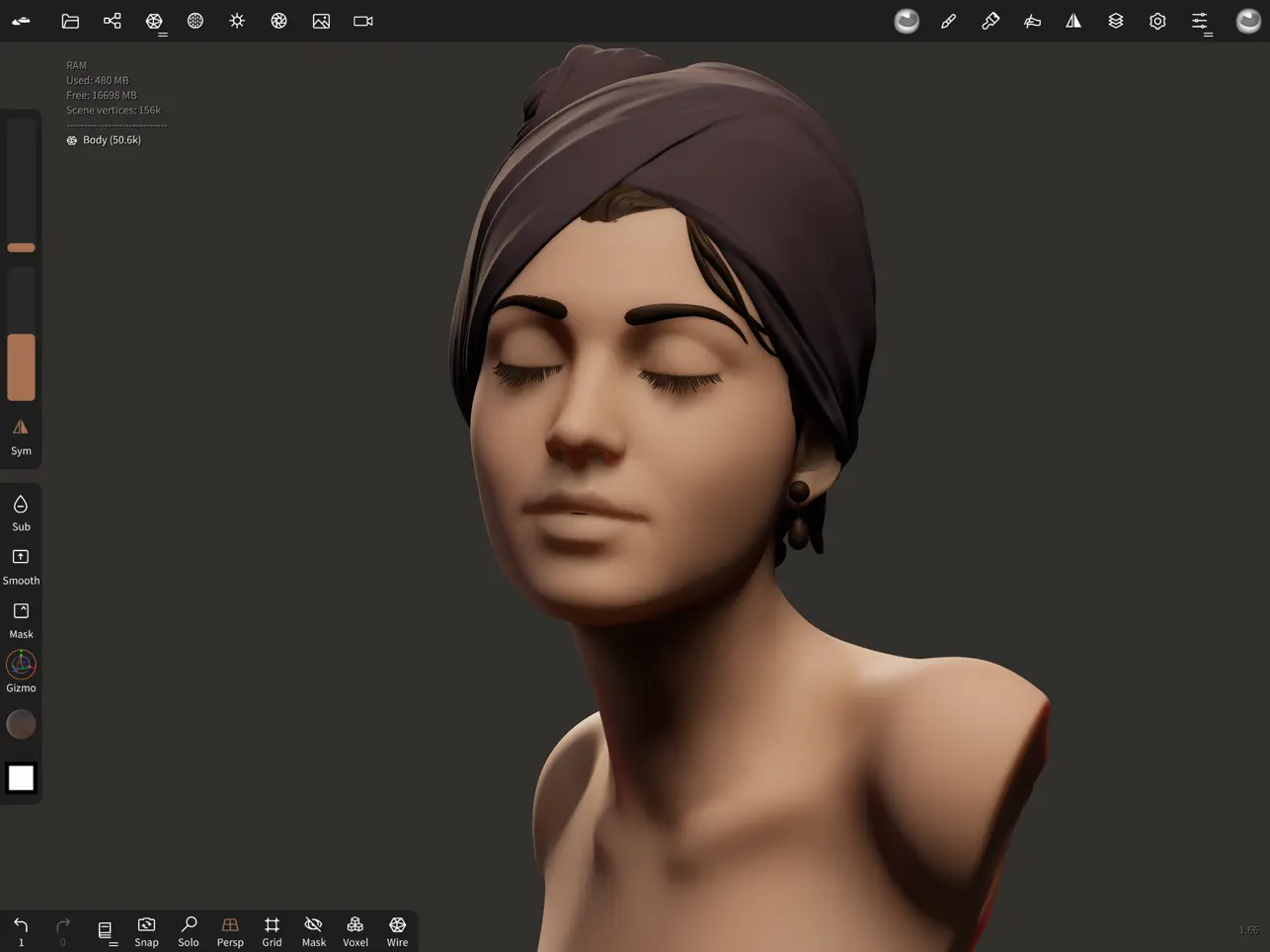The image size is (1270, 952).
Task: Toggle the Grid display
Action: [x=272, y=930]
